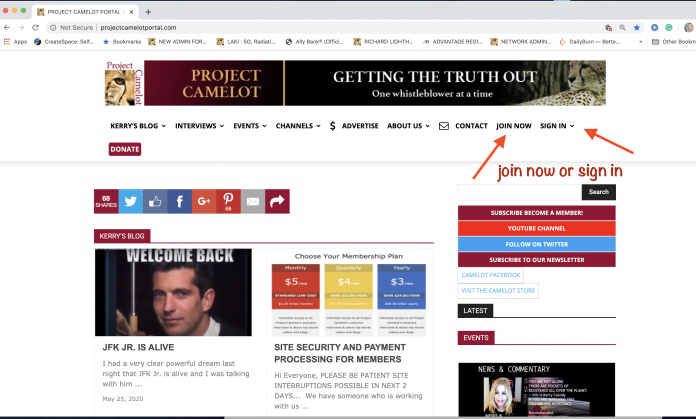Expand the About Us dropdown menu

408,126
